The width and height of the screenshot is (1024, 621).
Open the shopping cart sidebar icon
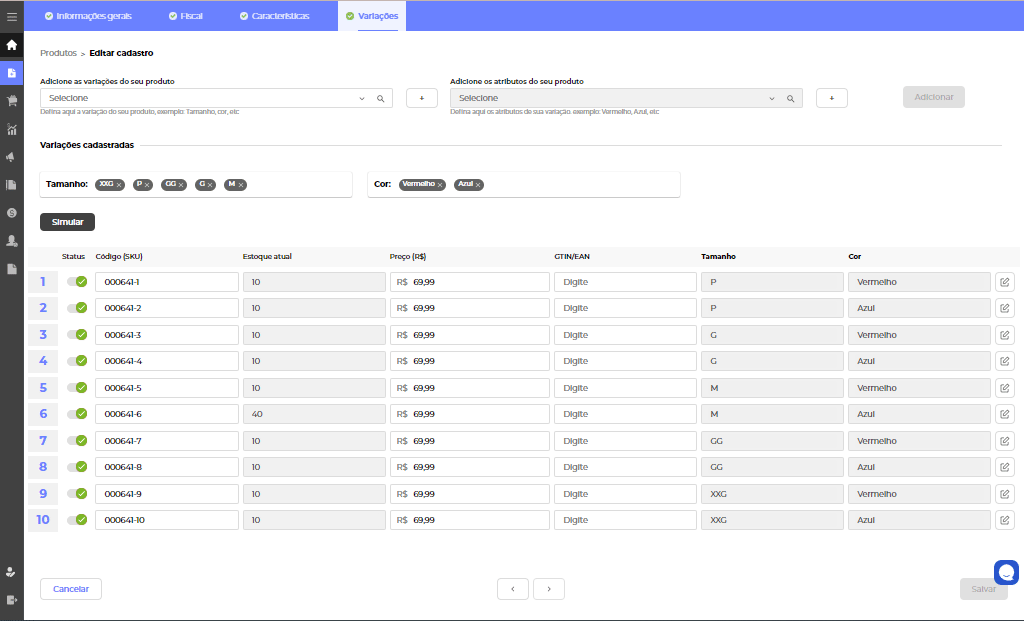coord(11,101)
